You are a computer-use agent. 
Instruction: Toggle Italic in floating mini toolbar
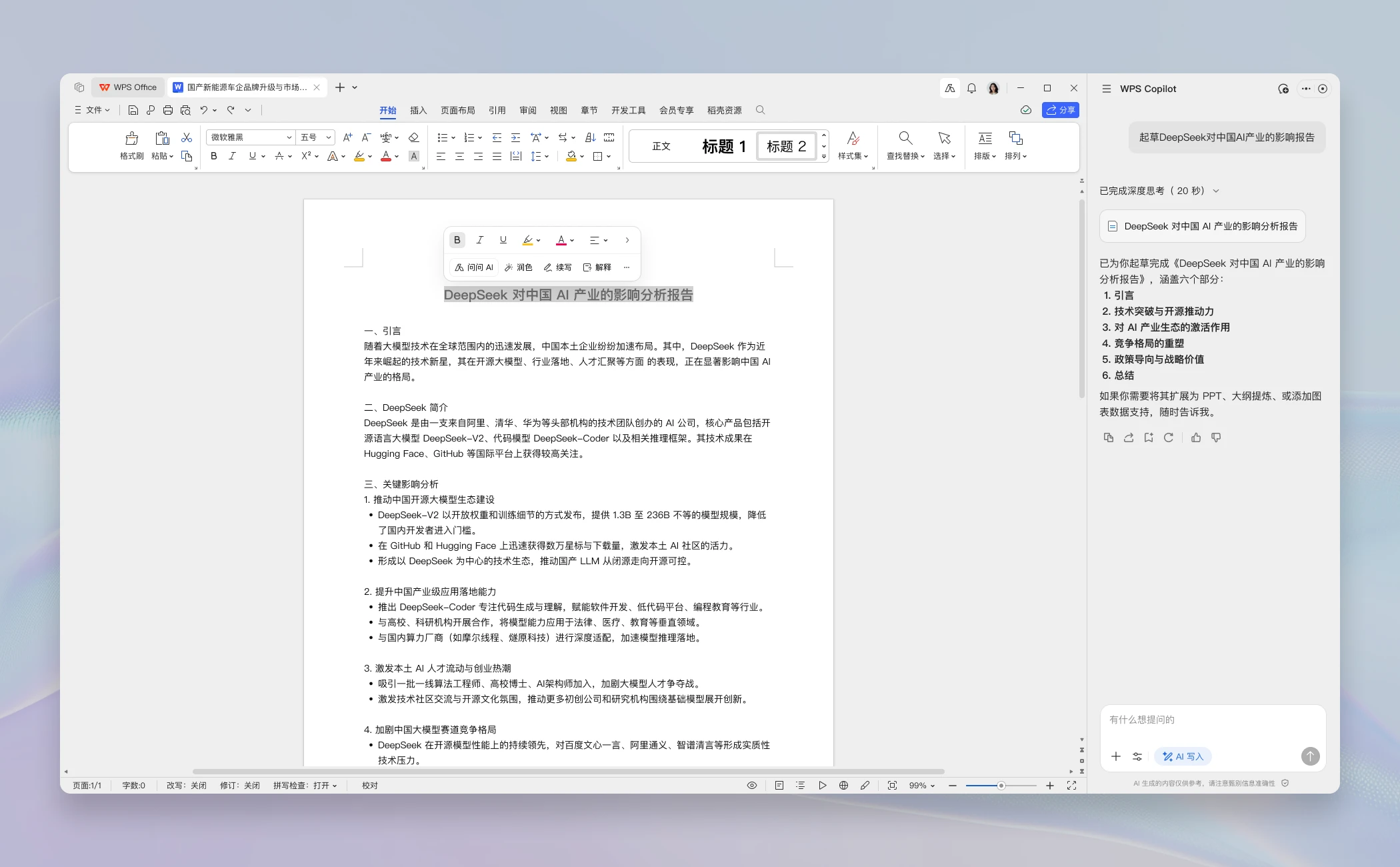pos(479,240)
